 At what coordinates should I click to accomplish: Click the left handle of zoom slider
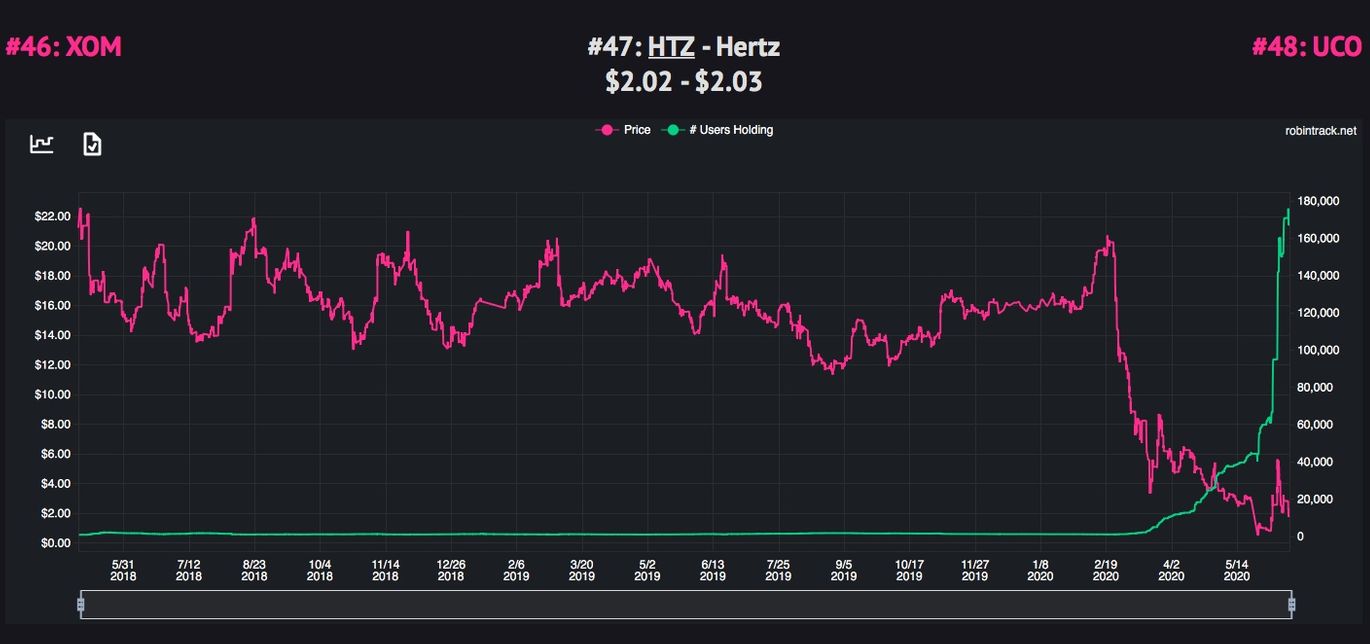click(x=81, y=604)
